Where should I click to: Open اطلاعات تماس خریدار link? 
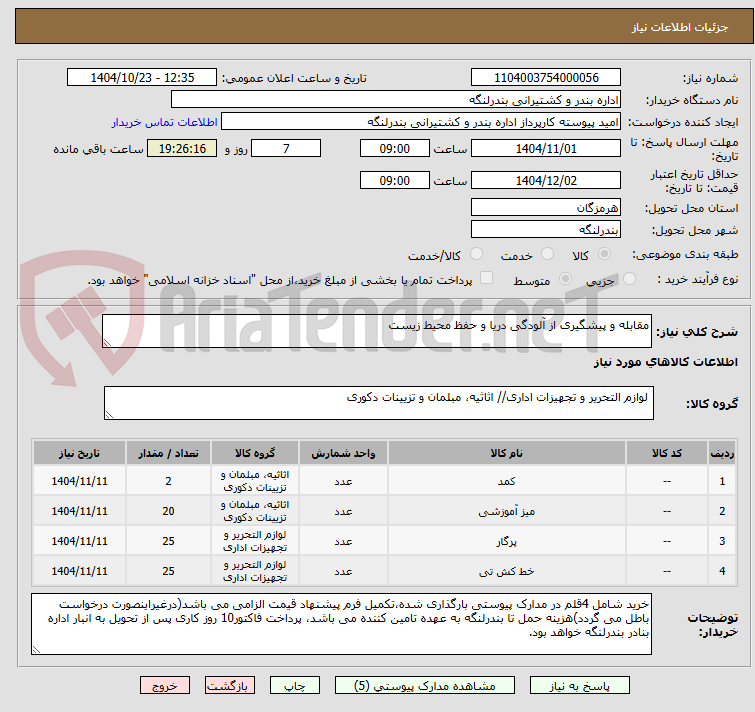coord(165,122)
